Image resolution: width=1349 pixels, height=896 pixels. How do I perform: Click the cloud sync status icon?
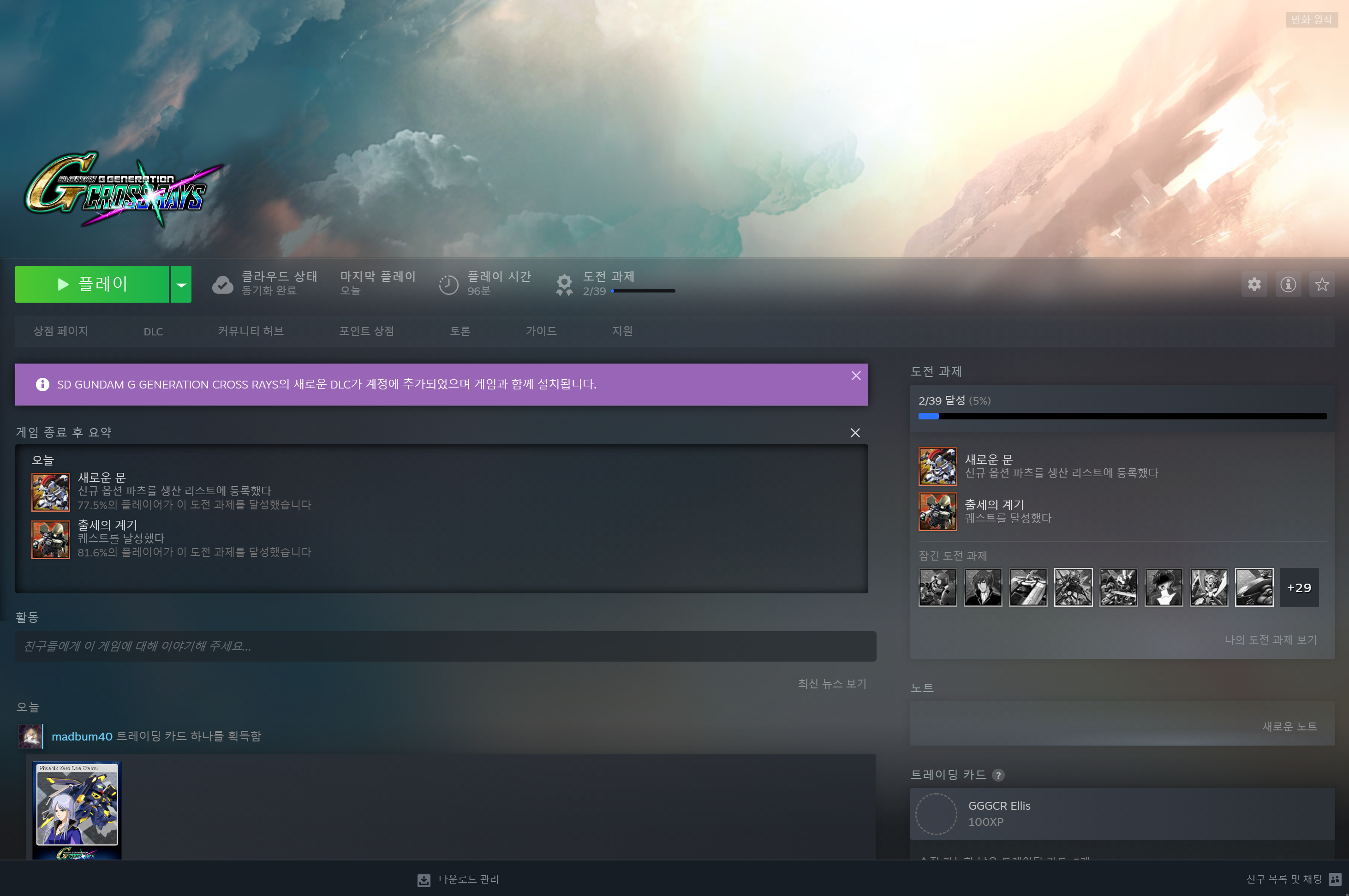(222, 285)
